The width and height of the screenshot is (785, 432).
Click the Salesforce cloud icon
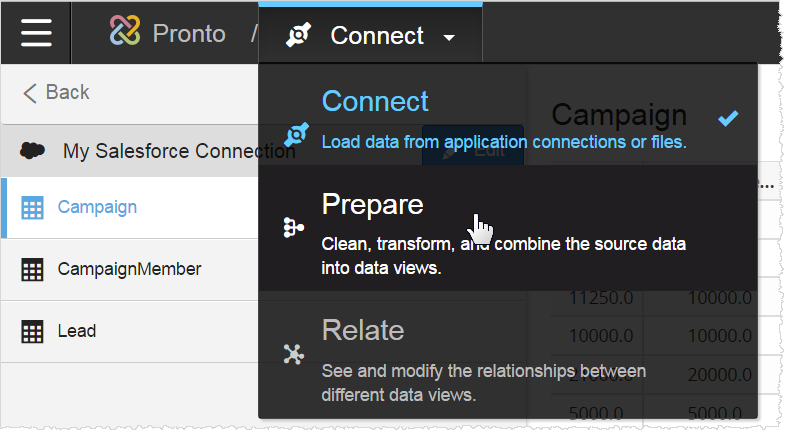pos(33,151)
